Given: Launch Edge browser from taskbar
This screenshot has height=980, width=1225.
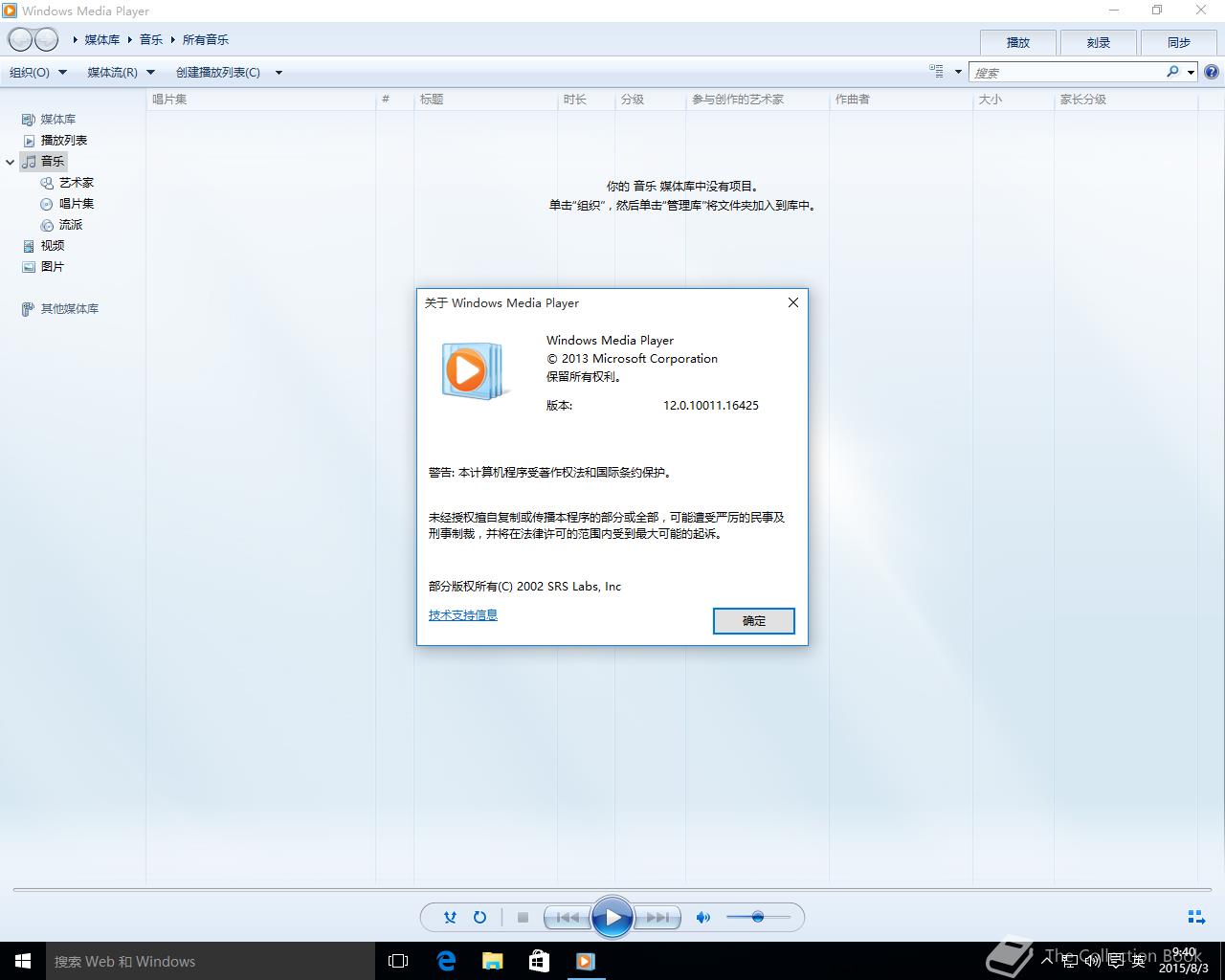Looking at the screenshot, I should click(446, 961).
